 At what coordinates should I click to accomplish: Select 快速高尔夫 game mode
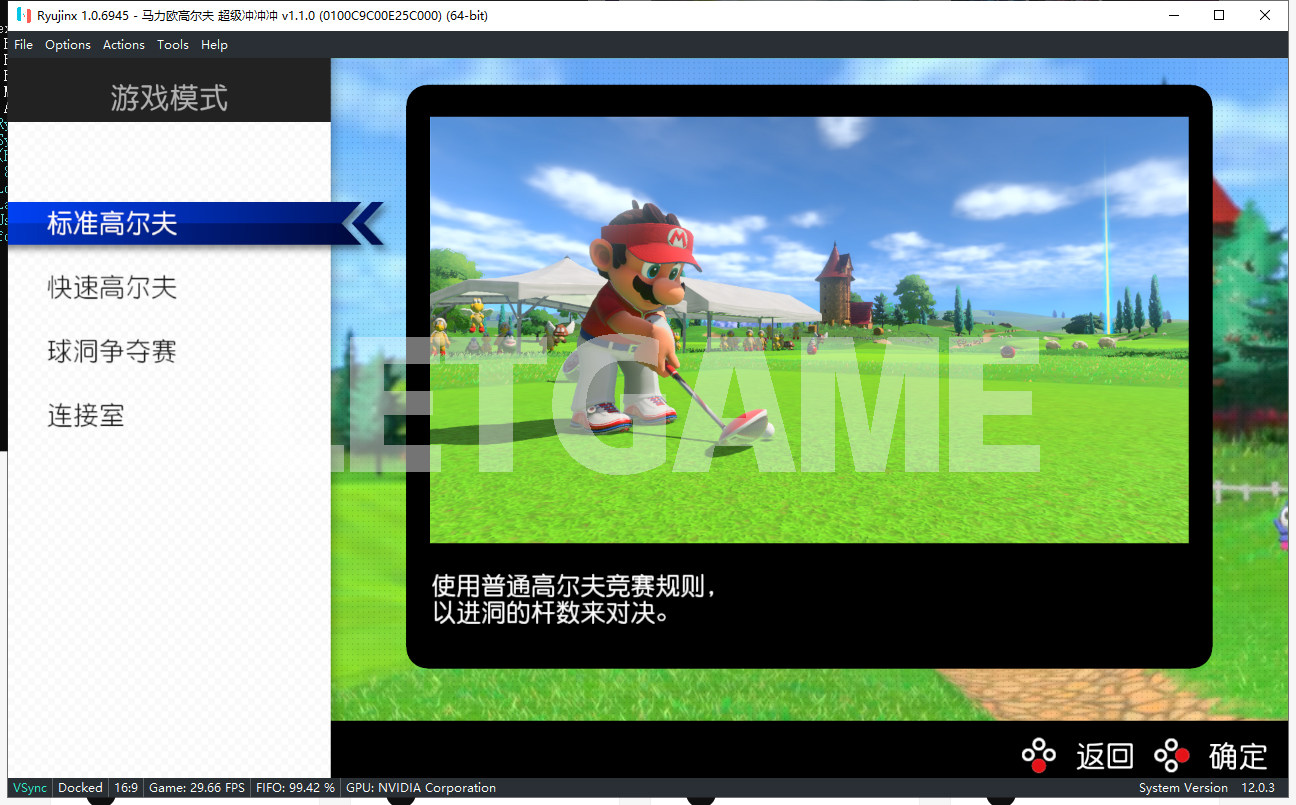(x=112, y=288)
